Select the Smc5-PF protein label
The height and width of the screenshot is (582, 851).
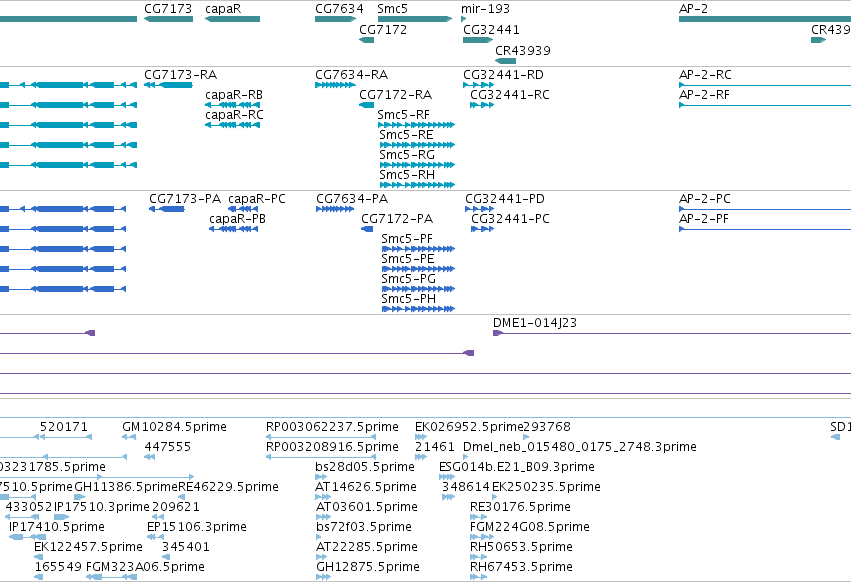[x=407, y=239]
